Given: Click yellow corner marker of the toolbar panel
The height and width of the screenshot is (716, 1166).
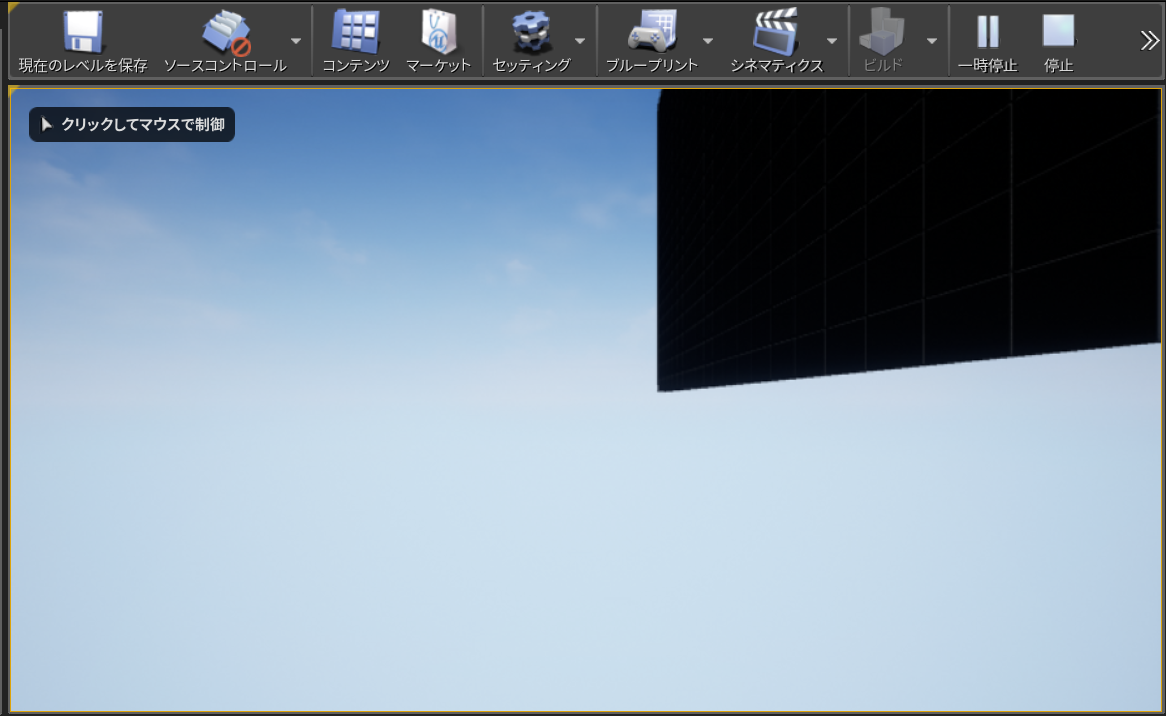Looking at the screenshot, I should click(13, 6).
